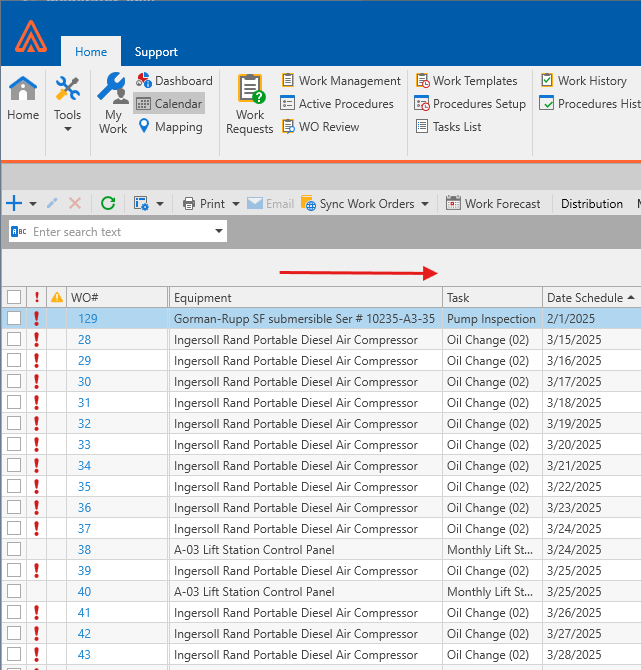Open the Sync Work Orders dropdown arrow
The width and height of the screenshot is (641, 670).
(425, 204)
